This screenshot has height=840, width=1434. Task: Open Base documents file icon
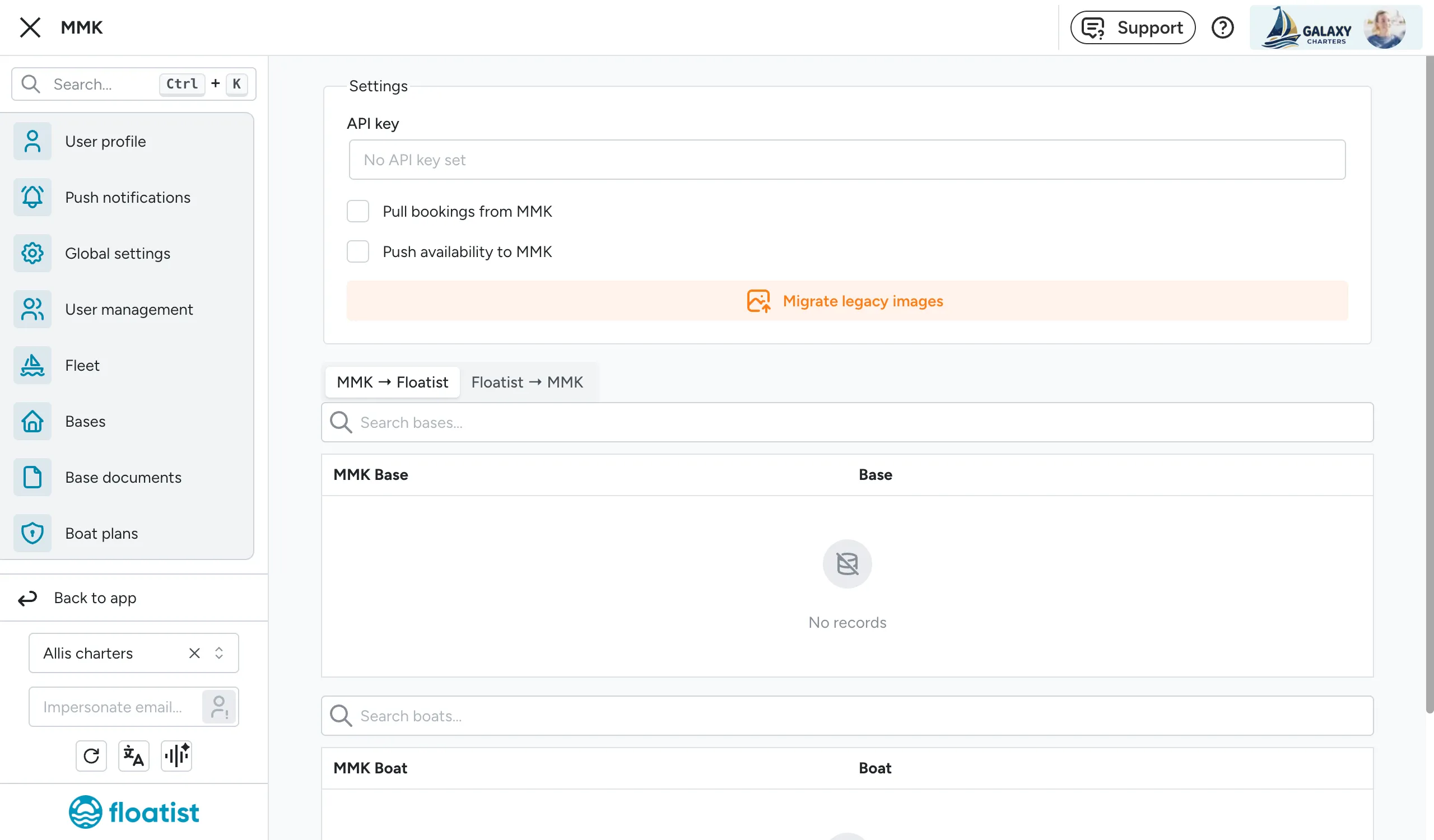pyautogui.click(x=32, y=477)
